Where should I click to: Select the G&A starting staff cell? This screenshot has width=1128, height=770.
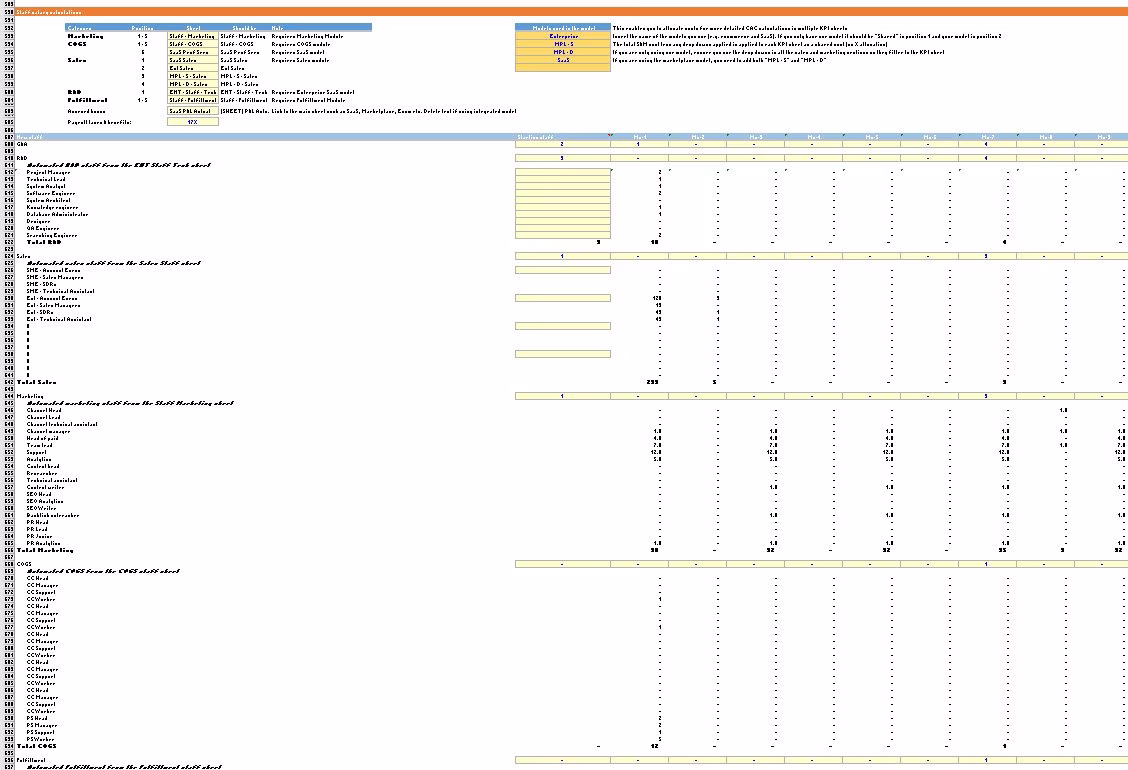[563, 144]
